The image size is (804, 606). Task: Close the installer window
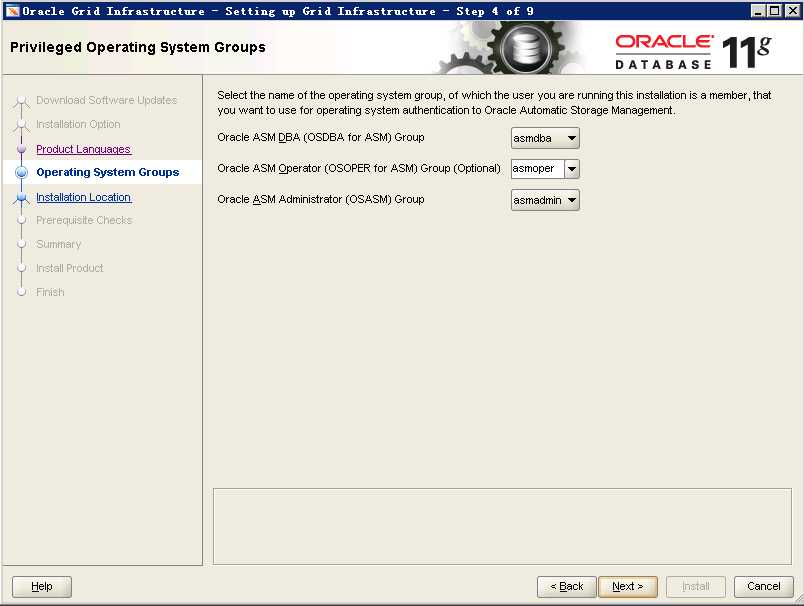(x=792, y=11)
